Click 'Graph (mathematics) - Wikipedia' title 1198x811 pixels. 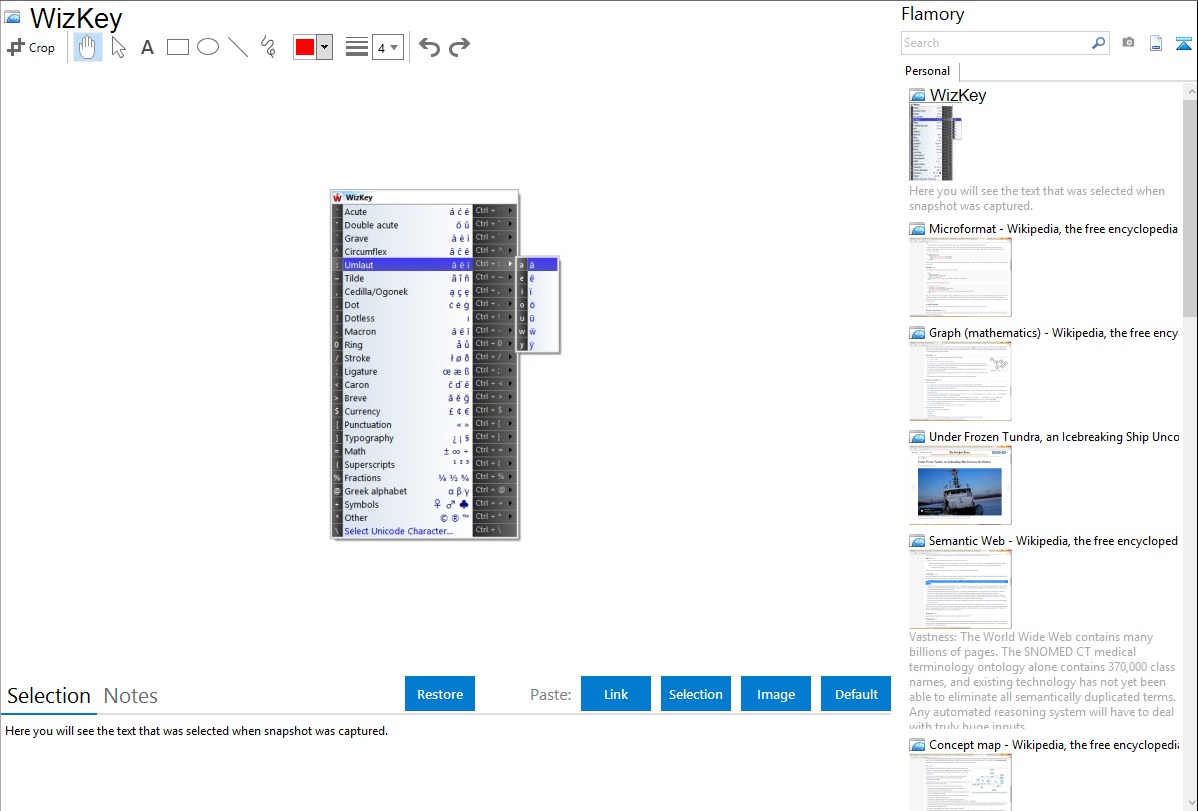coord(1053,333)
